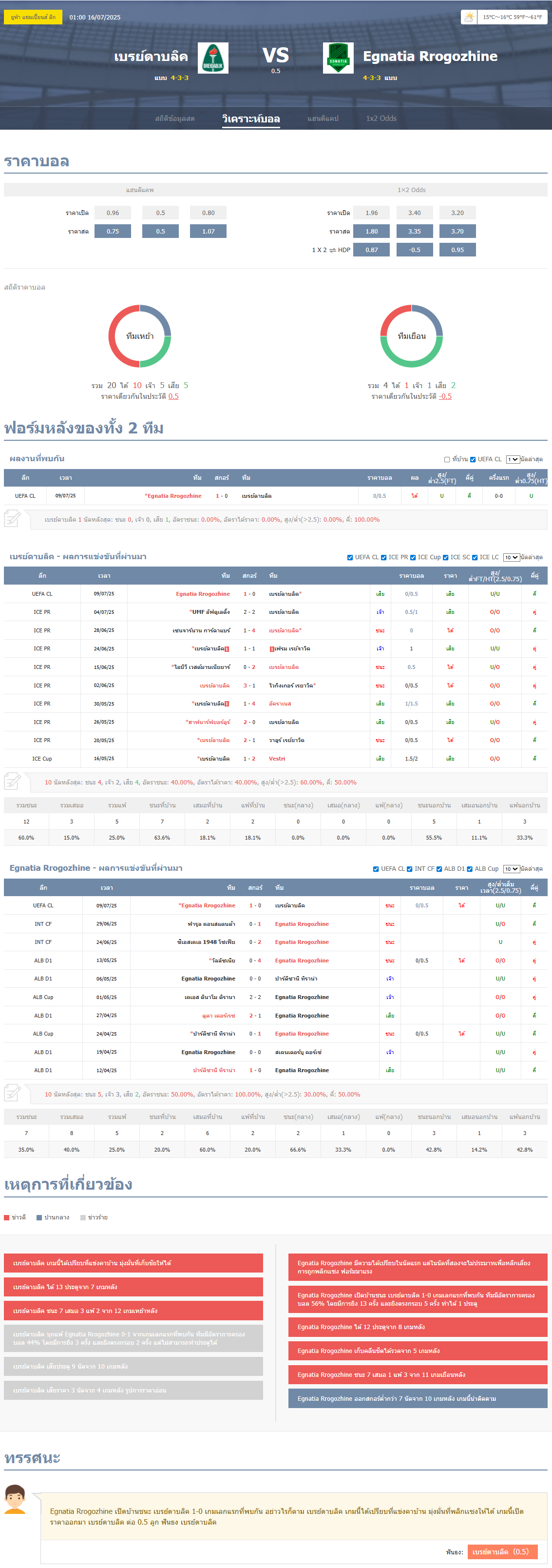Switch to the Handicap tab
The height and width of the screenshot is (1568, 552).
tap(323, 118)
